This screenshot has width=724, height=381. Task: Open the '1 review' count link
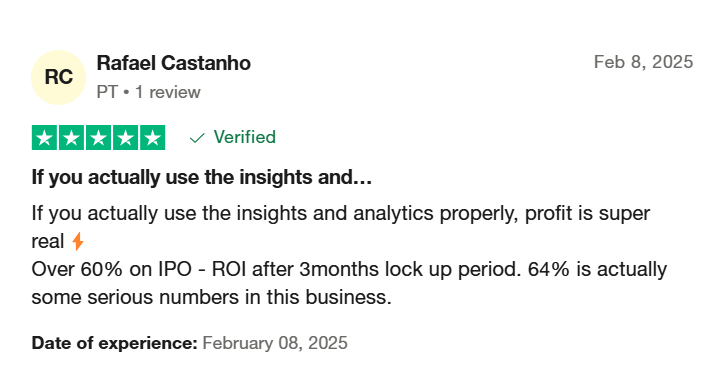point(168,92)
